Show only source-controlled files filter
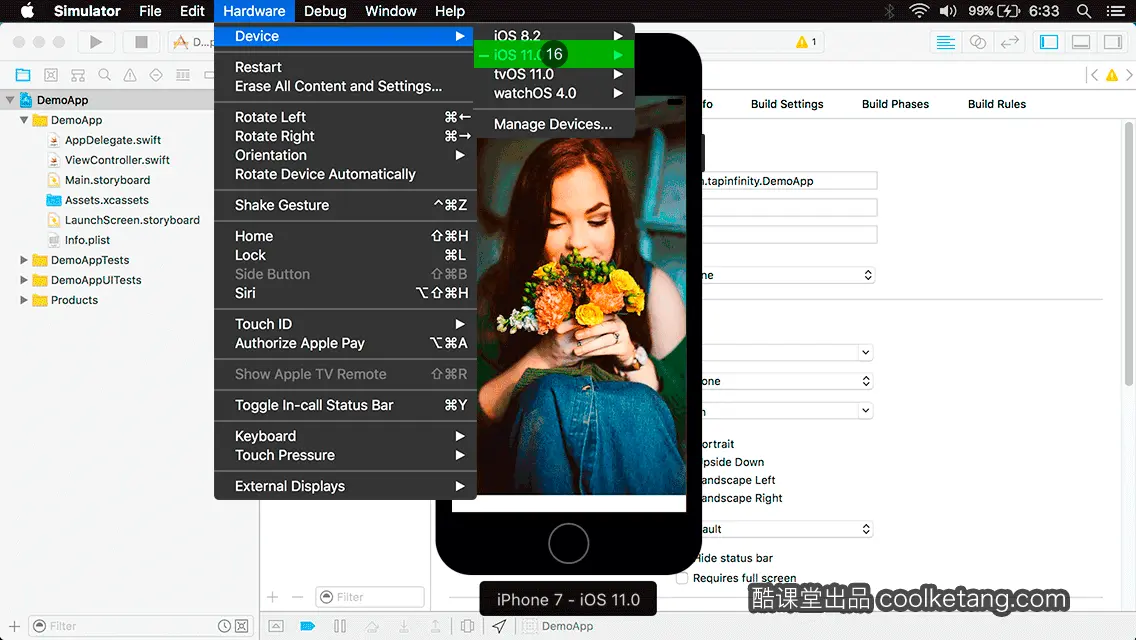Viewport: 1136px width, 640px height. coord(242,626)
